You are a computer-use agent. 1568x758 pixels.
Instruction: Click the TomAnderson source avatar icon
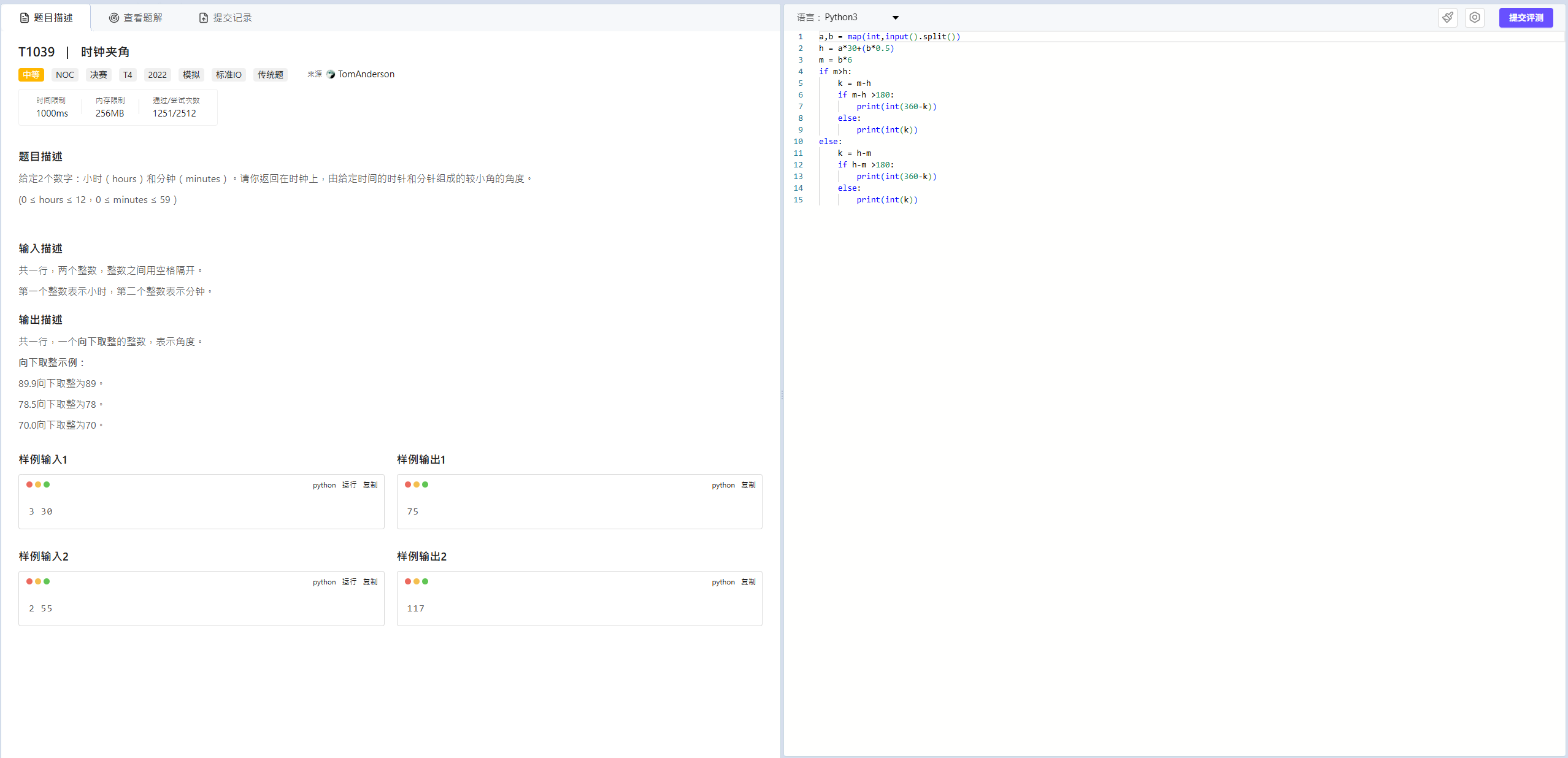click(x=331, y=74)
